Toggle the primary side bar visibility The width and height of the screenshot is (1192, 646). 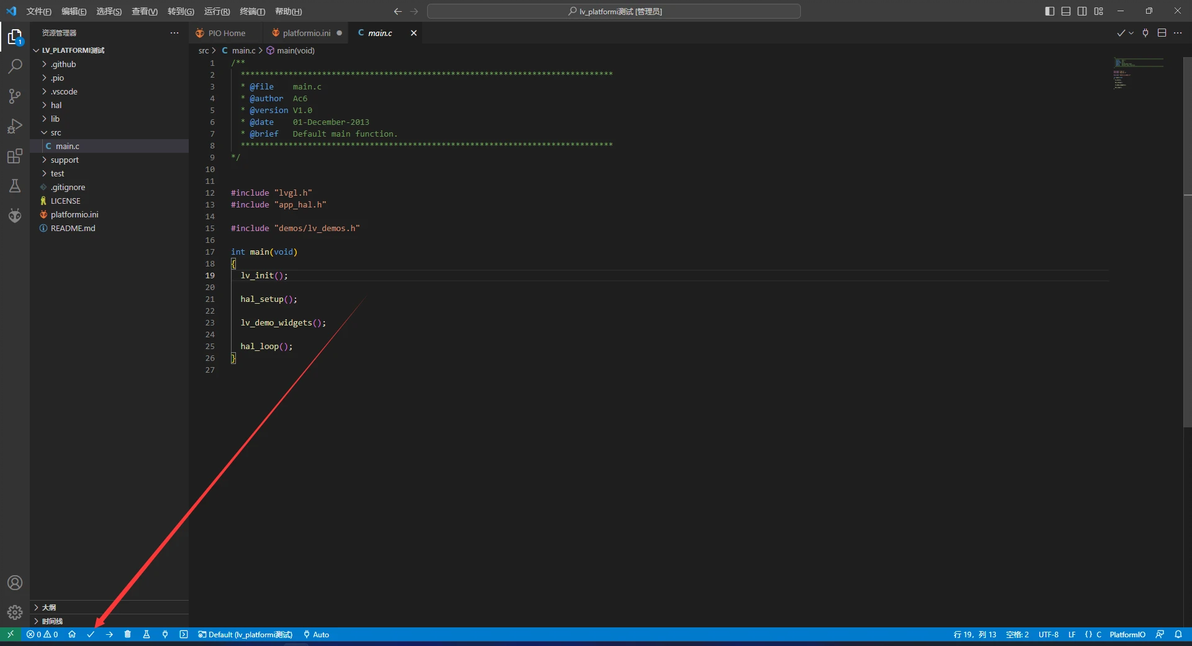pos(1050,11)
